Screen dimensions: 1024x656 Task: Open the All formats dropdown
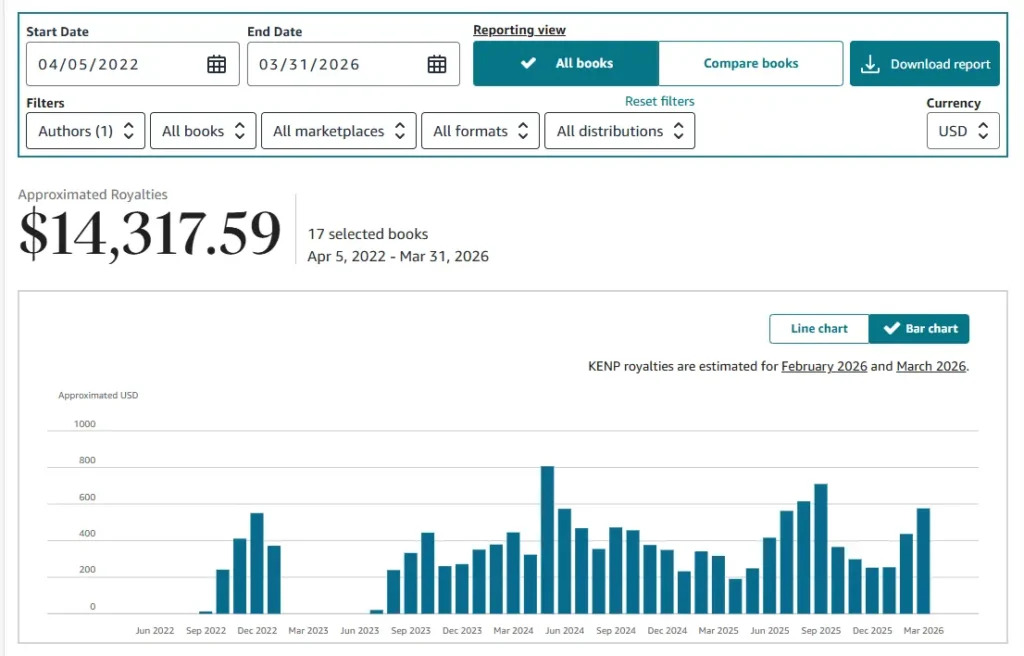[x=480, y=130]
